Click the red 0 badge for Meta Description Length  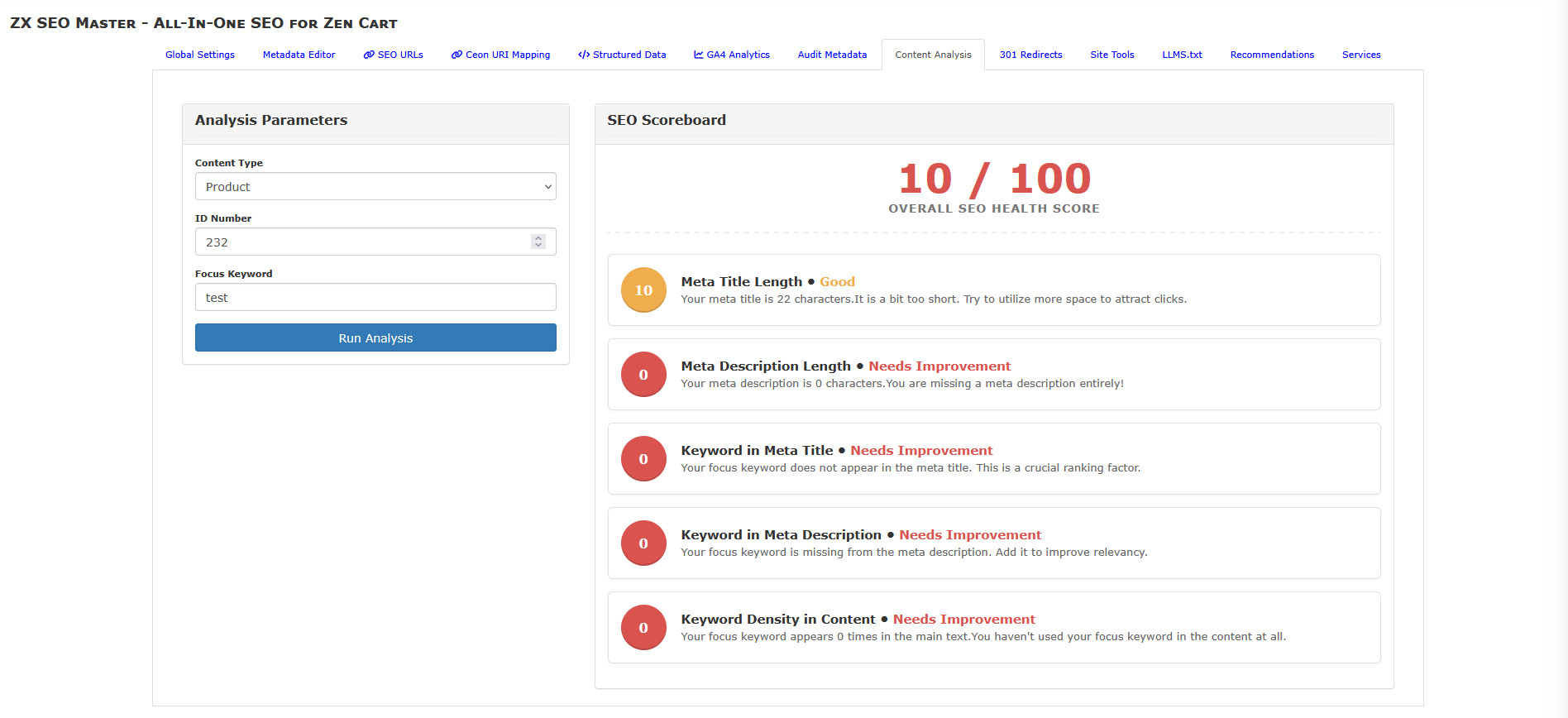pyautogui.click(x=643, y=375)
